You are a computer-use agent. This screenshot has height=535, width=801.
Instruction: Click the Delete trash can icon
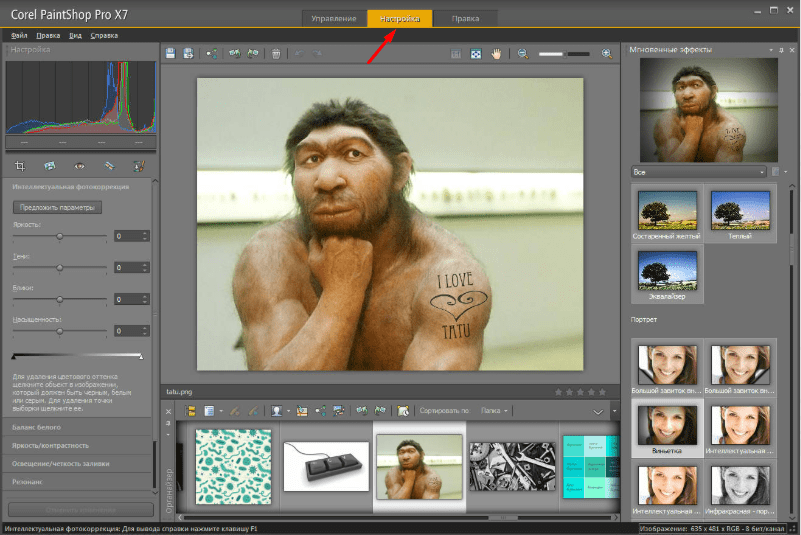(x=276, y=53)
